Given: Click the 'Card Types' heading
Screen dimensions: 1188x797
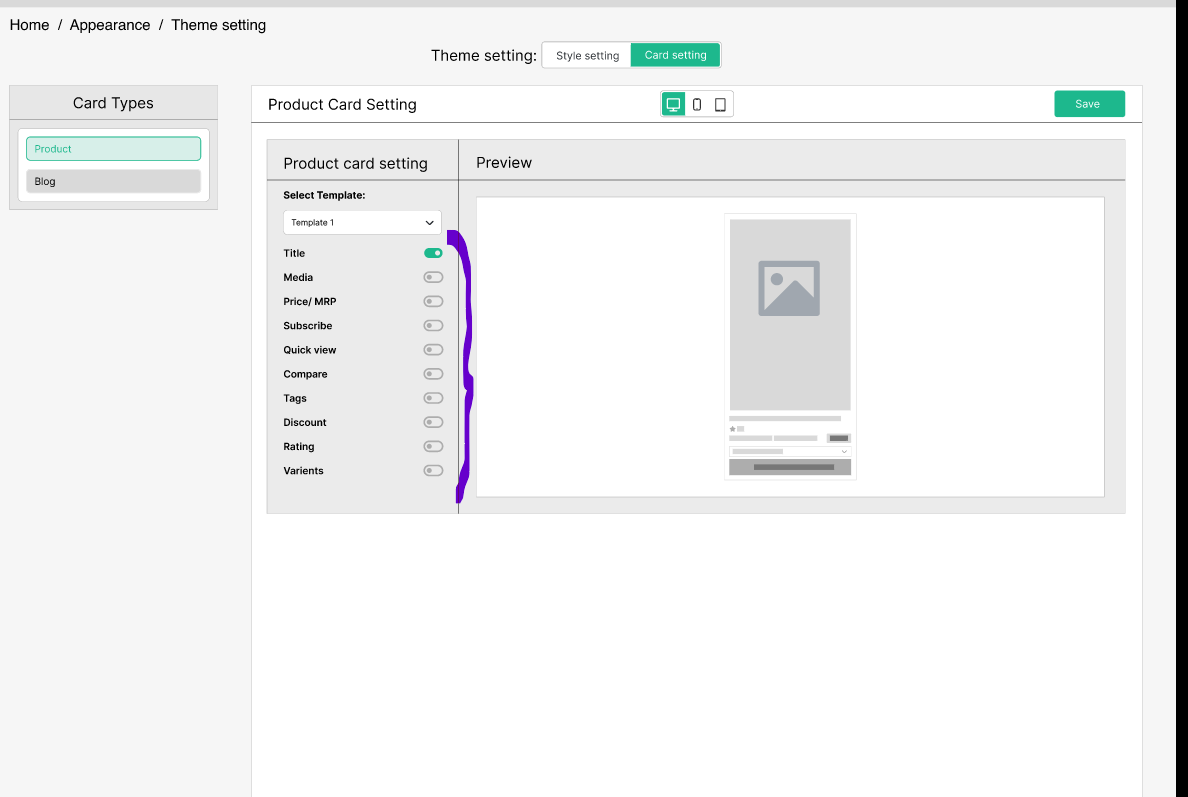Looking at the screenshot, I should (x=113, y=103).
